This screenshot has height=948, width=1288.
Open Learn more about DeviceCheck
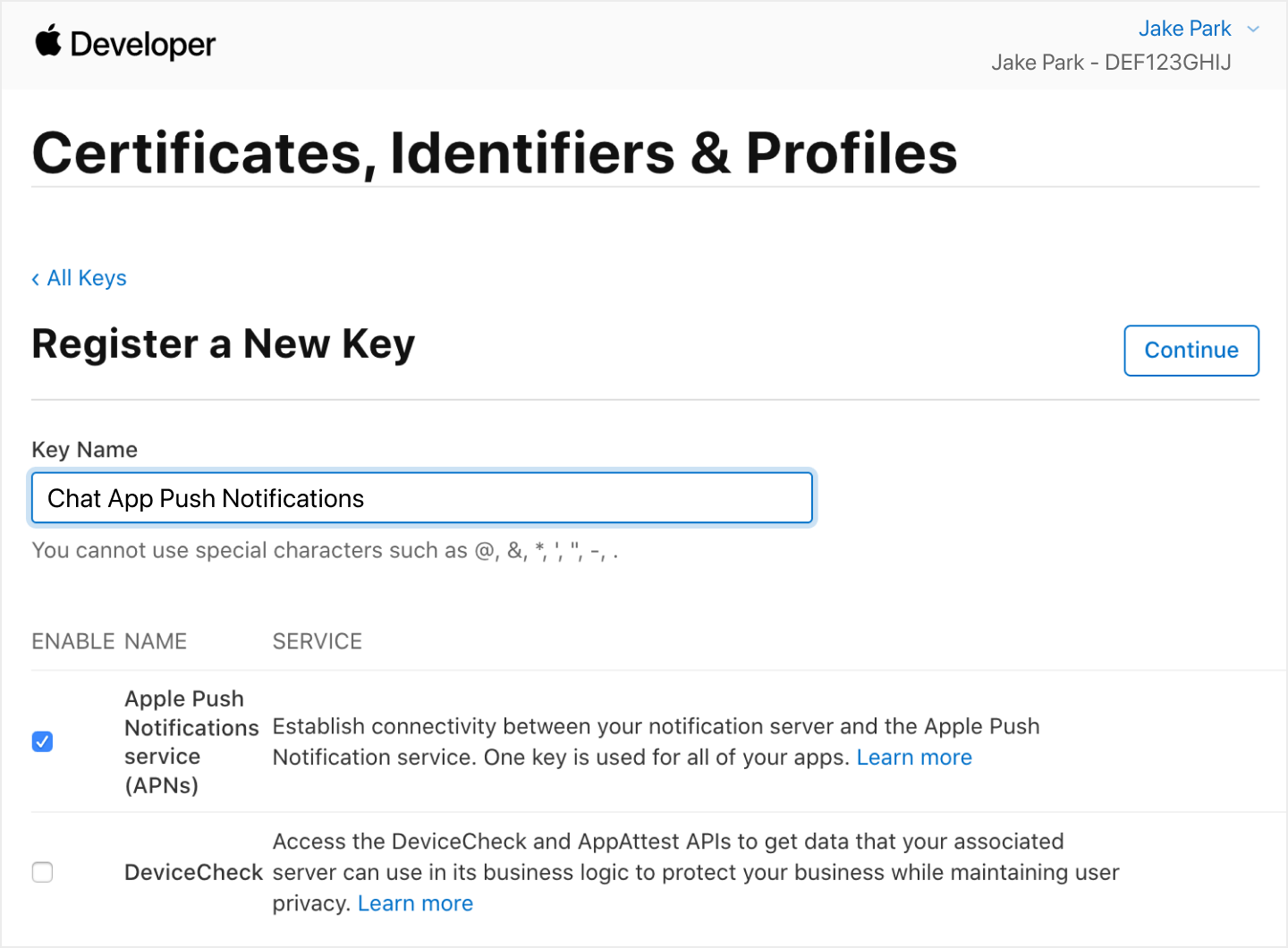click(415, 903)
